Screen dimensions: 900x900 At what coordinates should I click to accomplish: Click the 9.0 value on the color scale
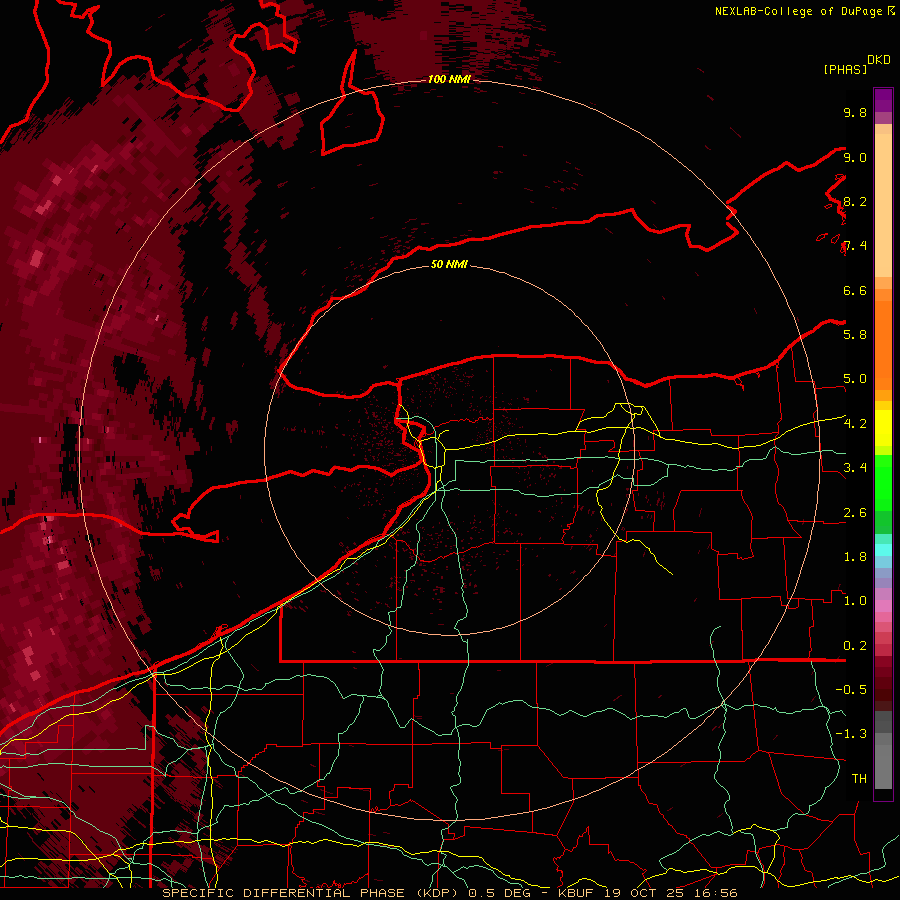[855, 157]
